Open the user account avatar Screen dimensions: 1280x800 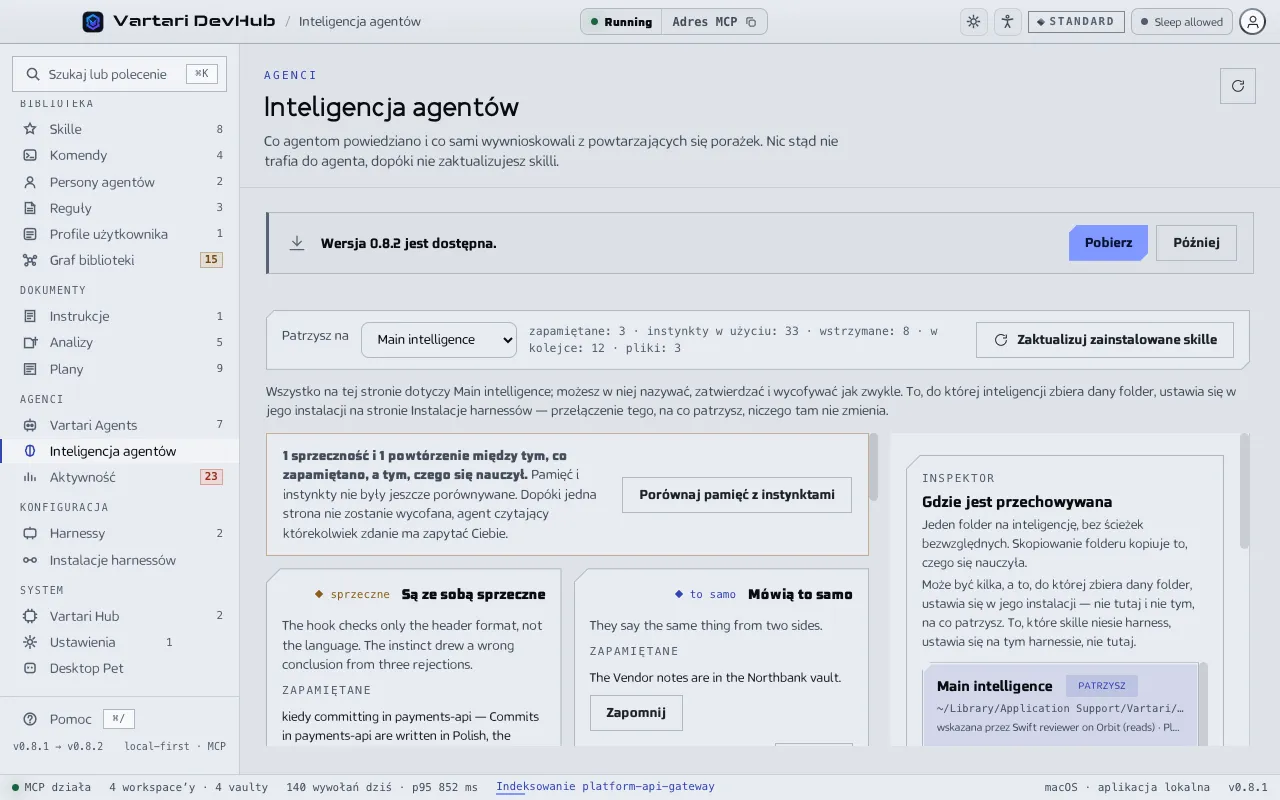click(x=1252, y=22)
